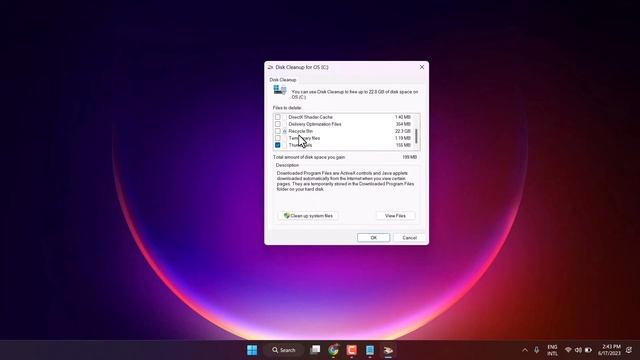640x360 pixels.
Task: Click the Disk Cleanup drive icon
Action: [x=280, y=90]
